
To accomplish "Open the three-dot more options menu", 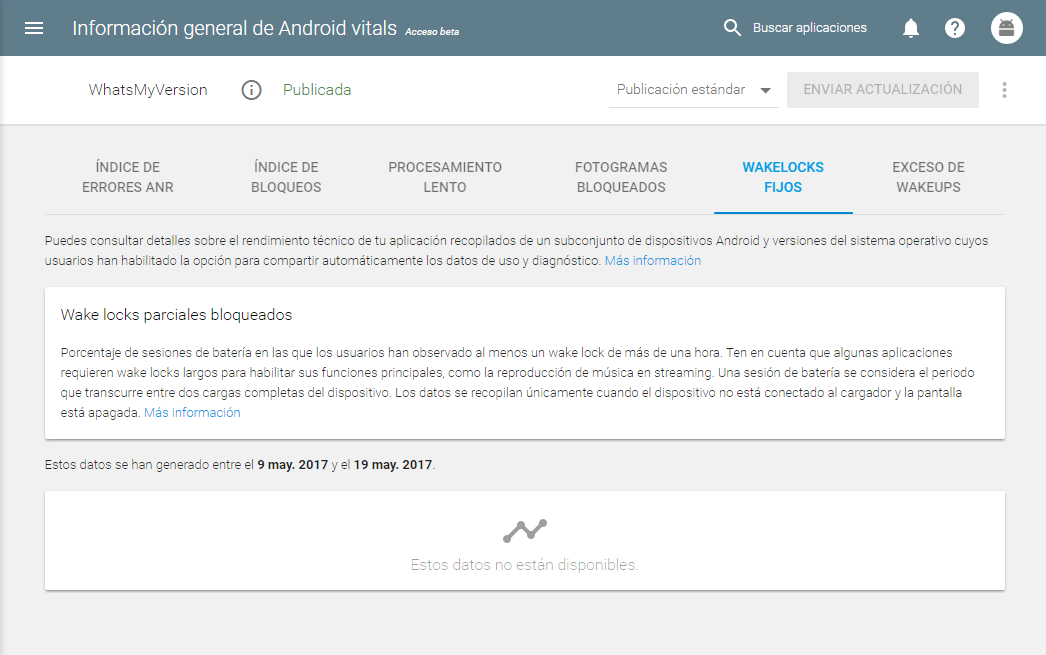I will [1004, 90].
